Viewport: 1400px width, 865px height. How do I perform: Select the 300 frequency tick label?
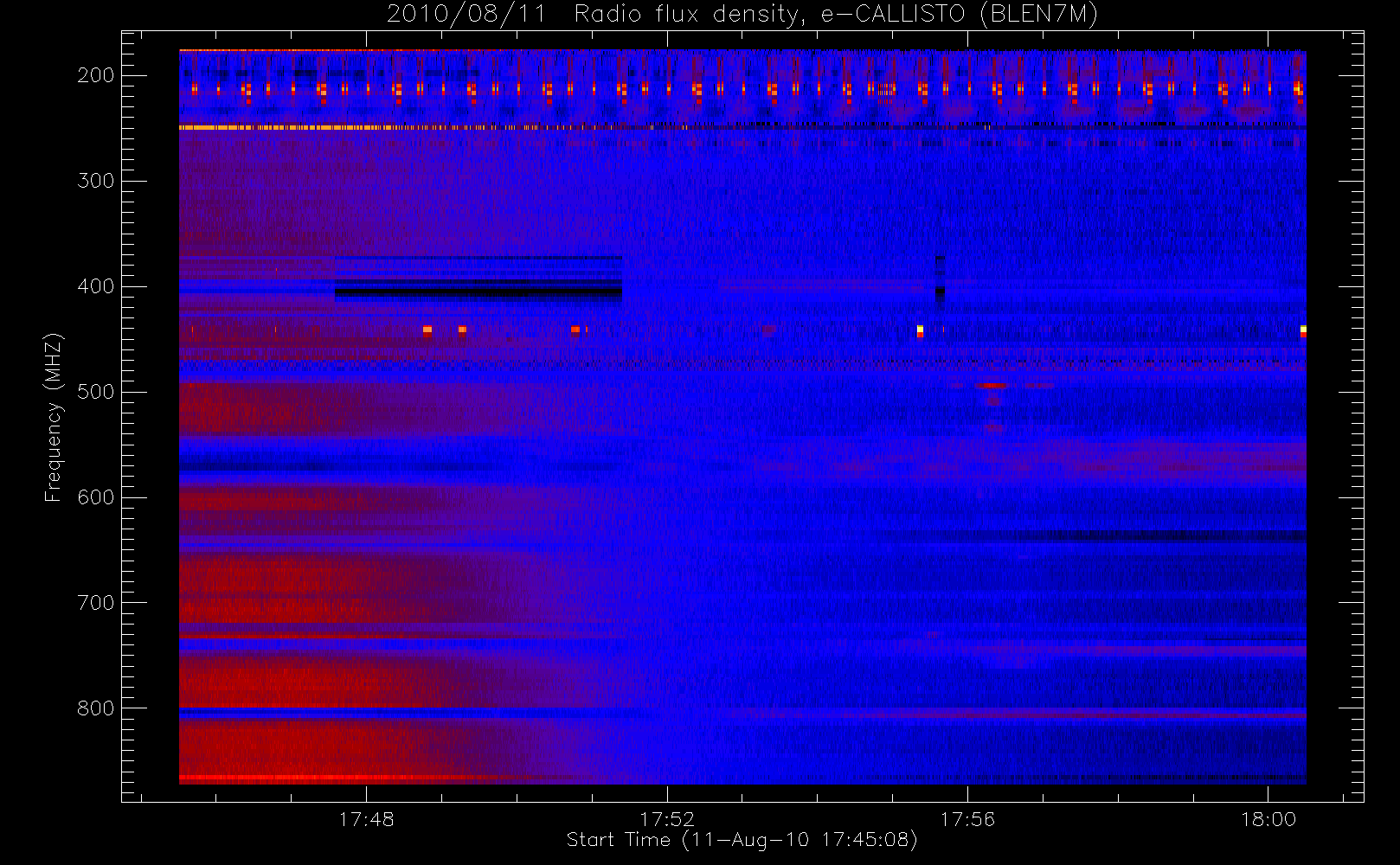(96, 181)
